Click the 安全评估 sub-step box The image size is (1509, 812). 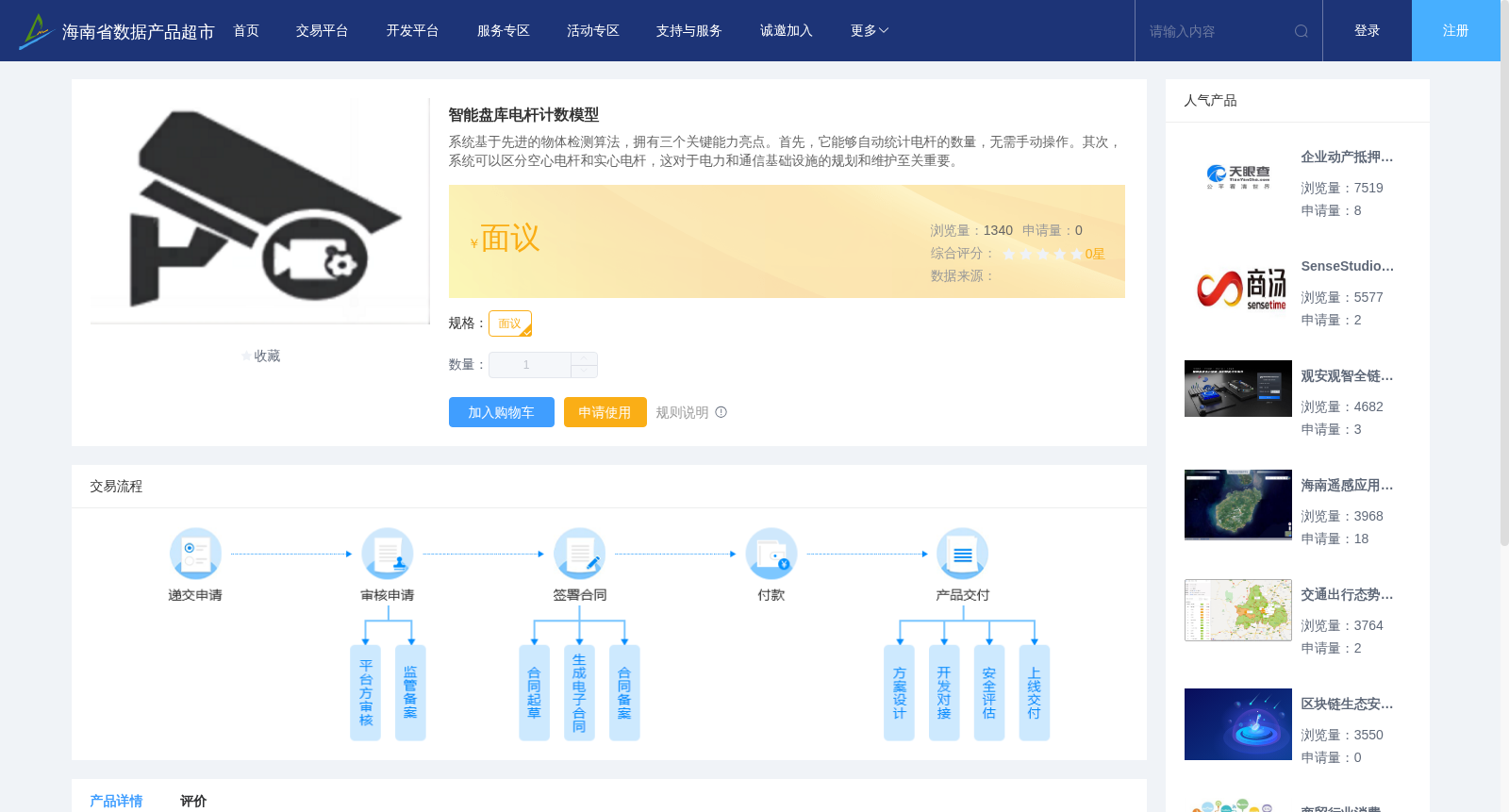(x=989, y=693)
